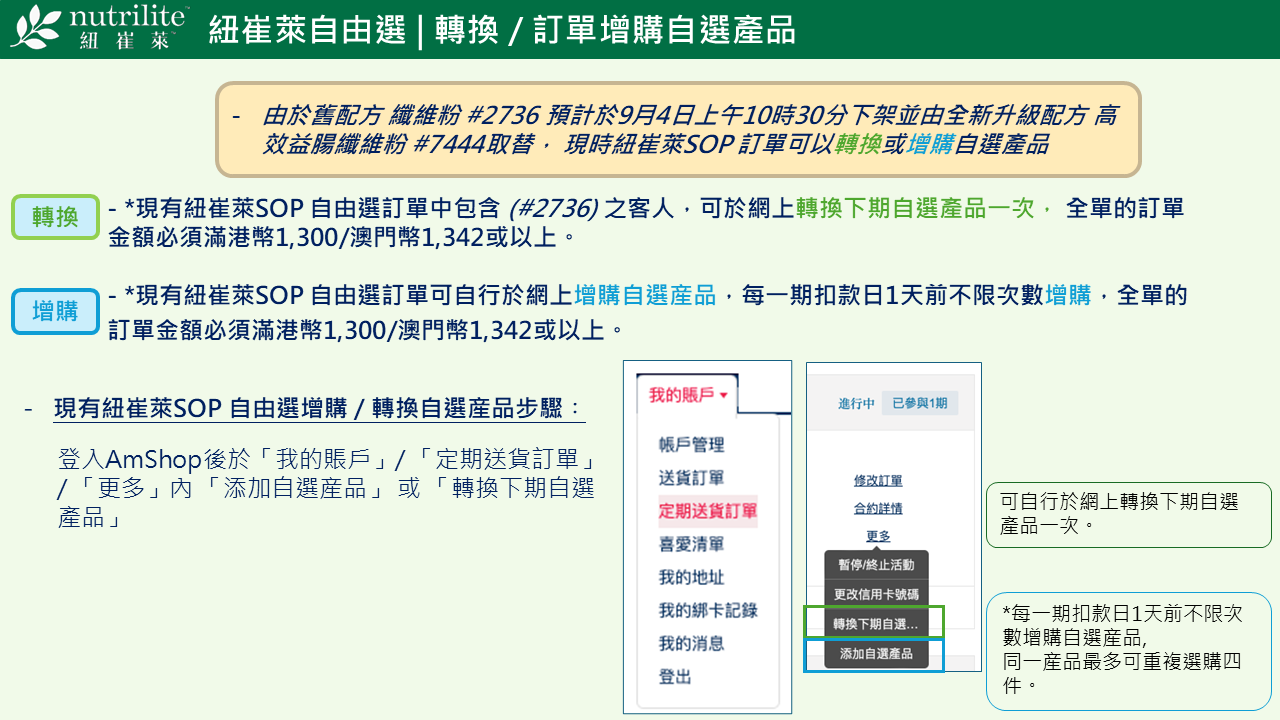Click the 登入AmShop後於 instruction paragraph
This screenshot has height=720, width=1280.
328,489
